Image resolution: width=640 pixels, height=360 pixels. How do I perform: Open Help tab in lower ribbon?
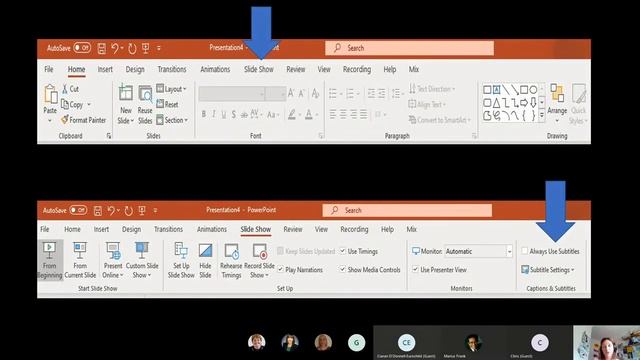[387, 229]
